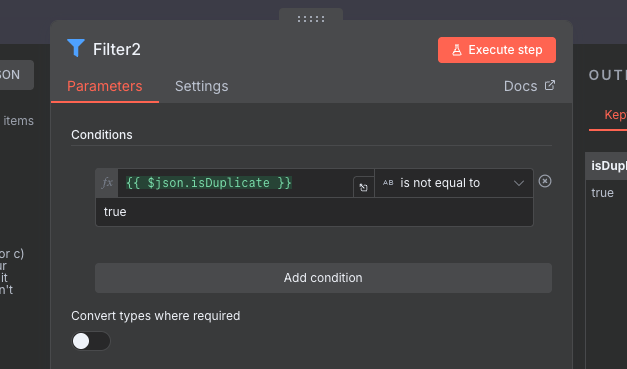Click the Filter2 funnel node icon
Image resolution: width=627 pixels, height=369 pixels.
coord(76,48)
